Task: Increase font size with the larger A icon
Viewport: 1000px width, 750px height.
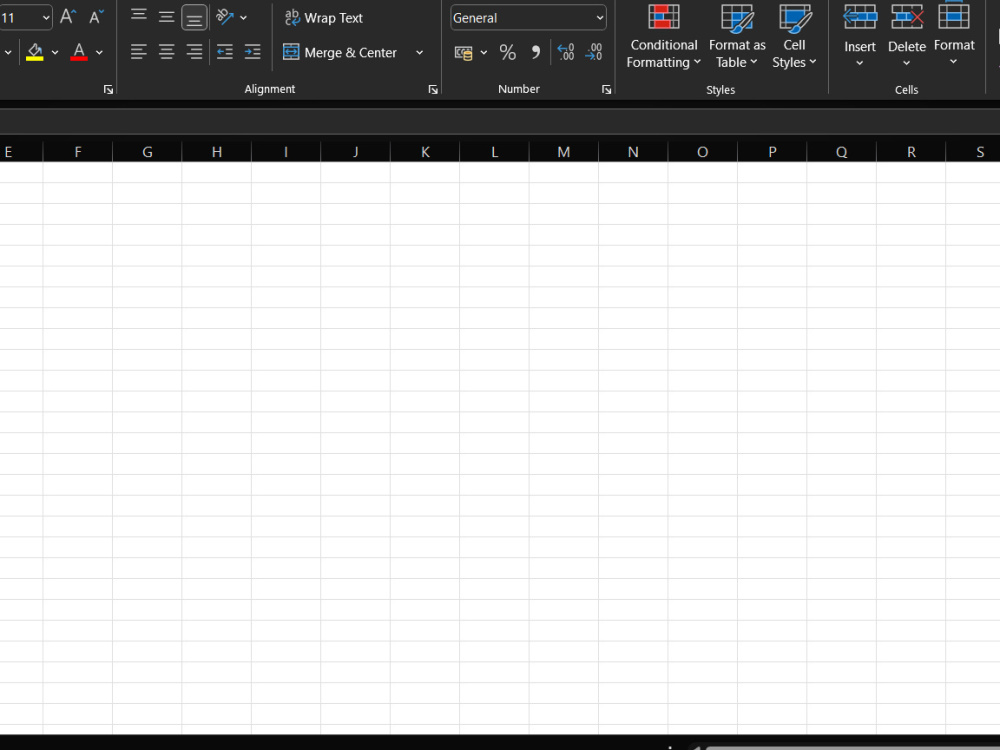Action: coord(68,17)
